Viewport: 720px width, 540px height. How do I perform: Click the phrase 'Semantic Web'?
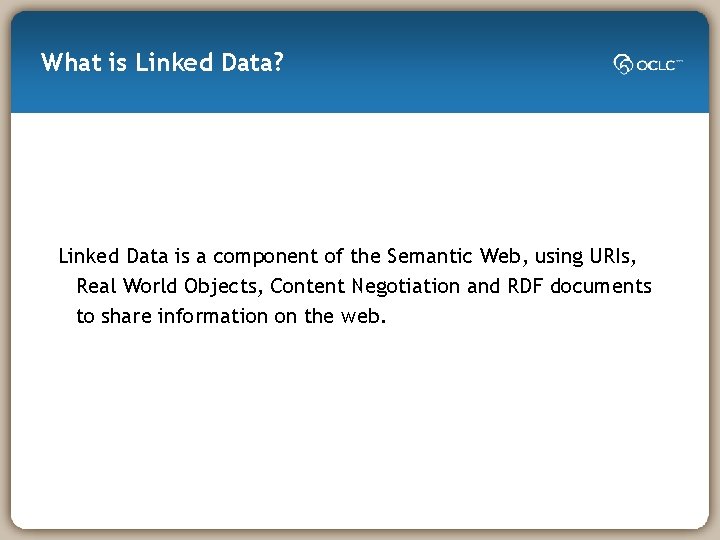point(441,256)
